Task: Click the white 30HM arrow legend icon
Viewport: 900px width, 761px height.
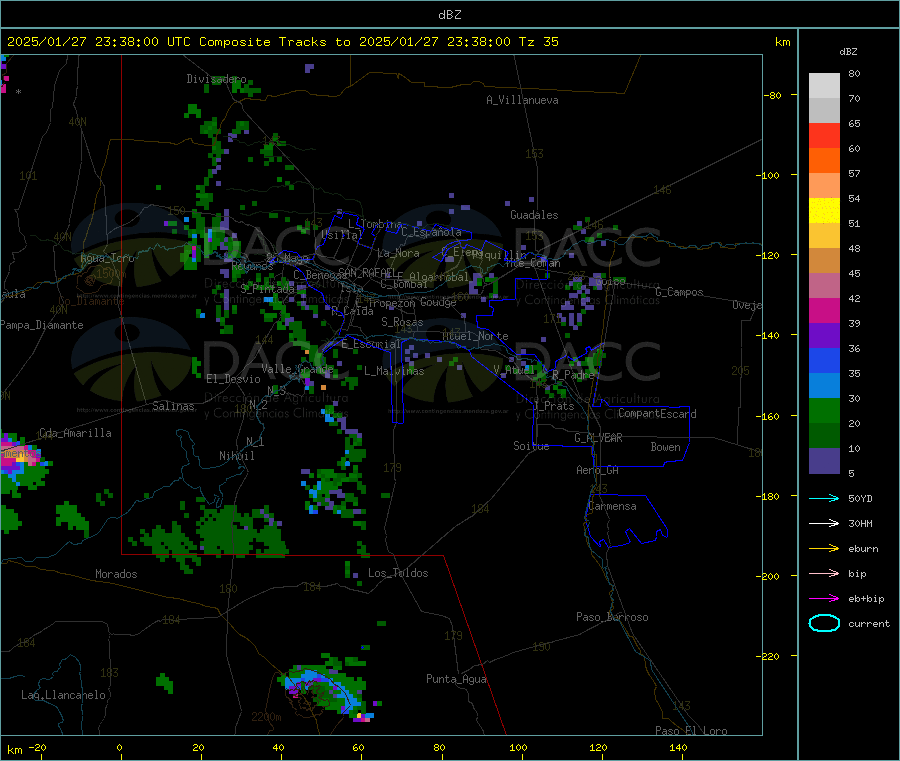Action: click(824, 523)
